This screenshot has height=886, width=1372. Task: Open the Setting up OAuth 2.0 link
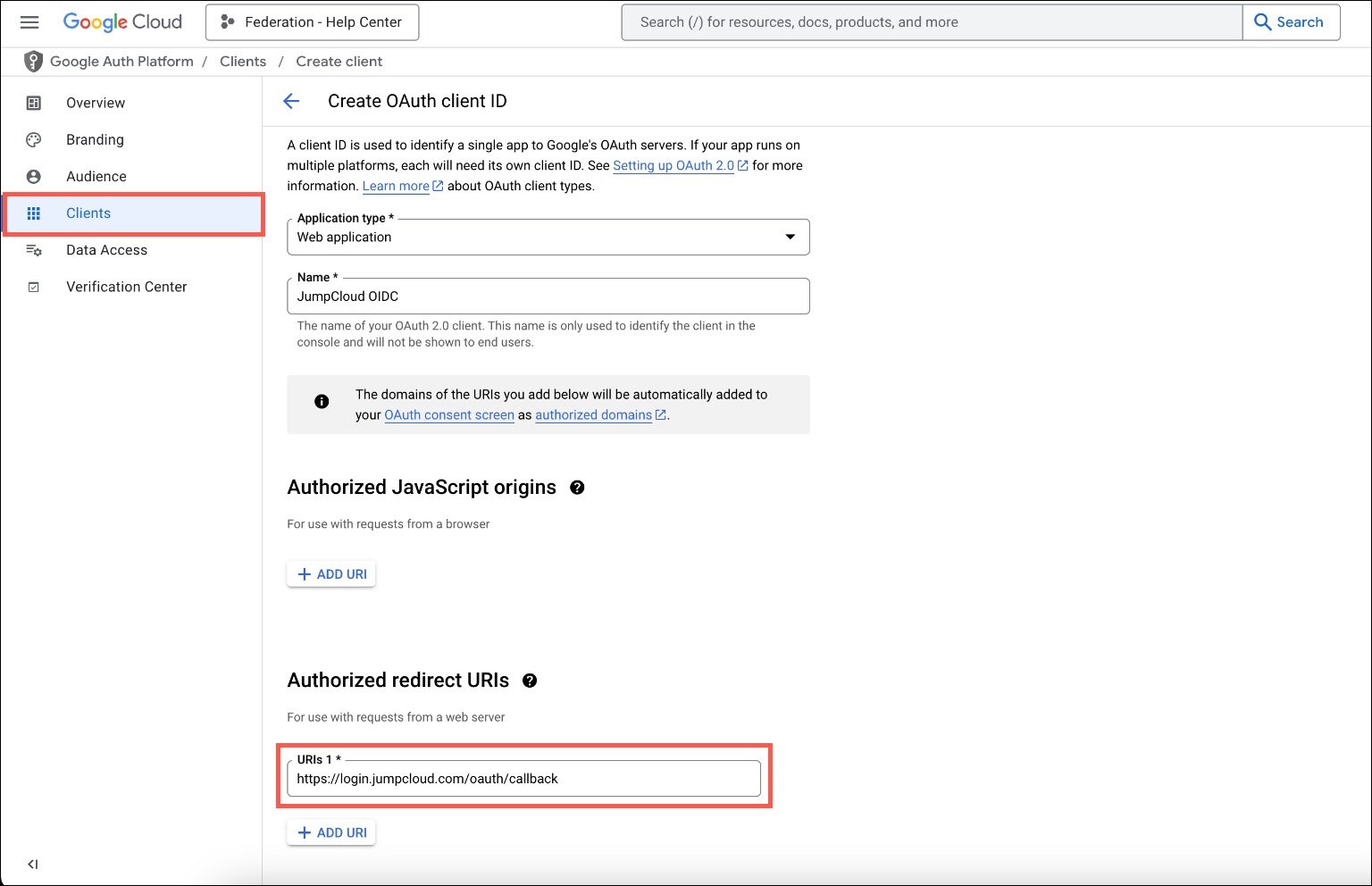[x=674, y=165]
